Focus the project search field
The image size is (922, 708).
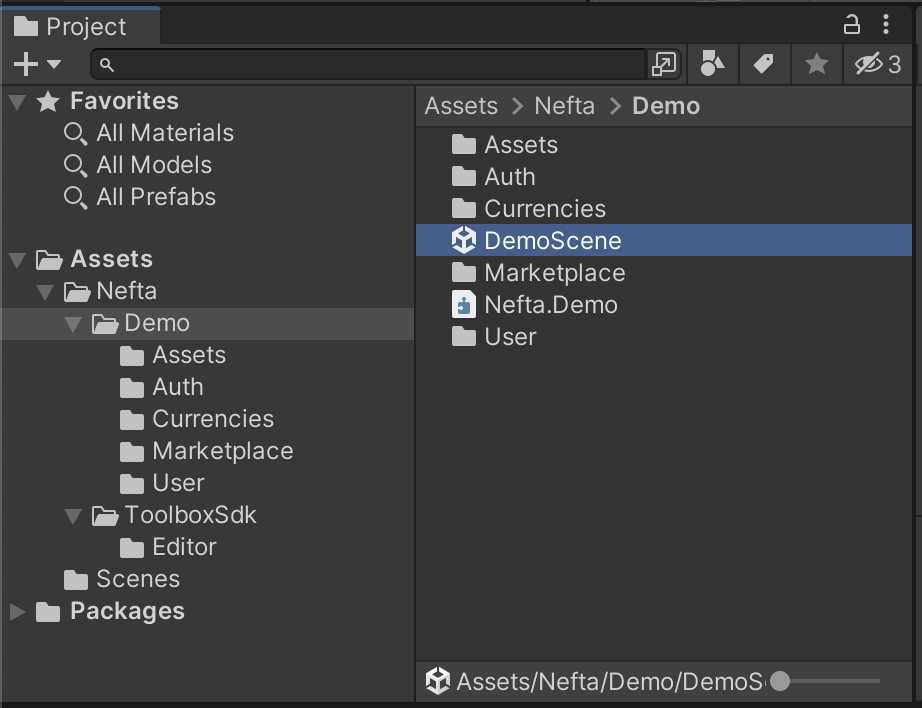[369, 64]
